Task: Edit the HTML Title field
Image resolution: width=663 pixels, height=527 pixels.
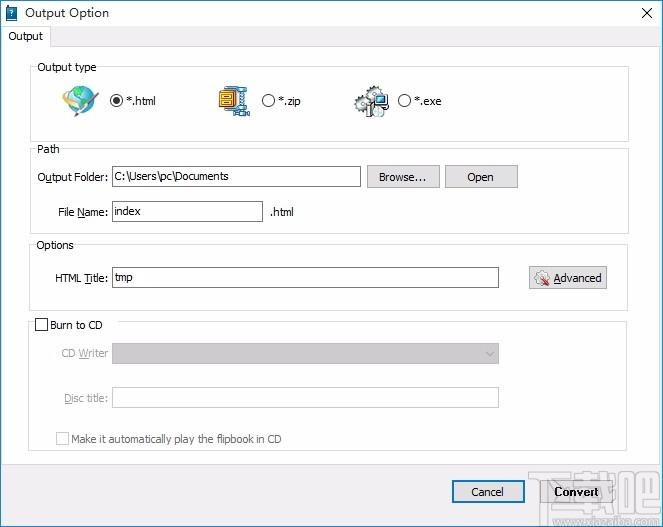Action: (x=305, y=277)
